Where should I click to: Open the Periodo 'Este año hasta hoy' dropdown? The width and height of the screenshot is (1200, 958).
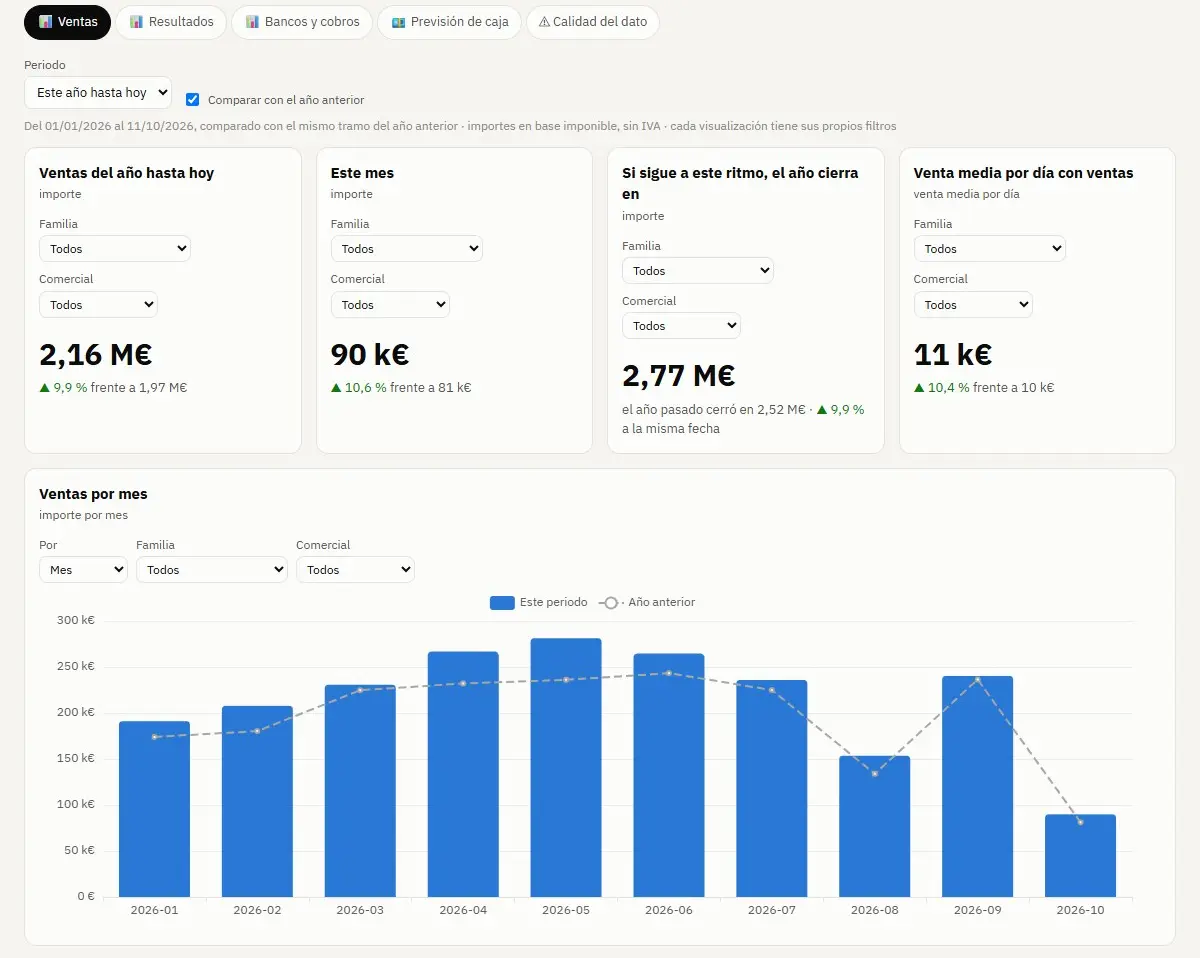(x=98, y=92)
